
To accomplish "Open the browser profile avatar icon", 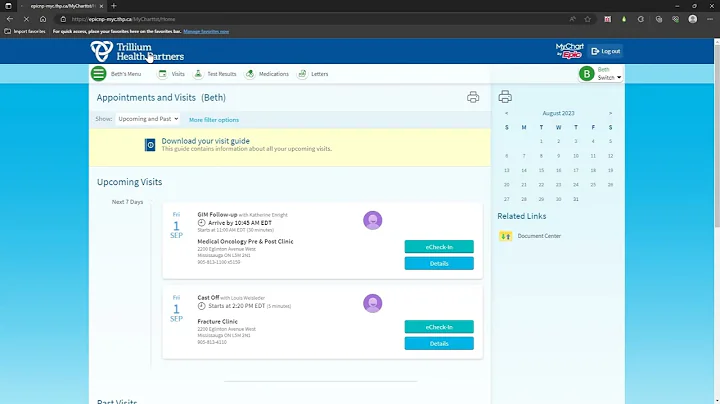I will coord(693,19).
